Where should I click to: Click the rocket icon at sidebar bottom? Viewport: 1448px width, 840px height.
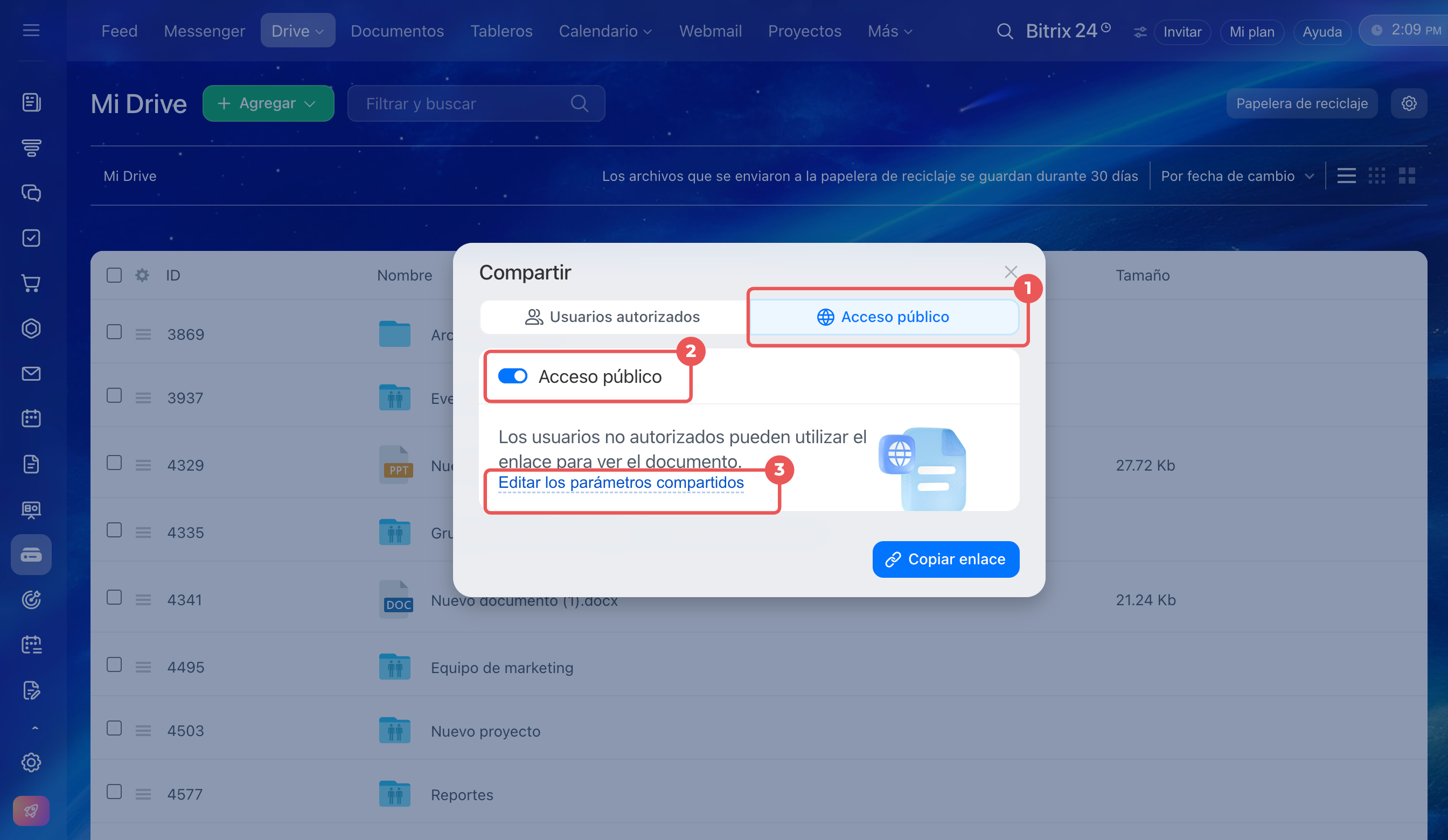tap(31, 811)
